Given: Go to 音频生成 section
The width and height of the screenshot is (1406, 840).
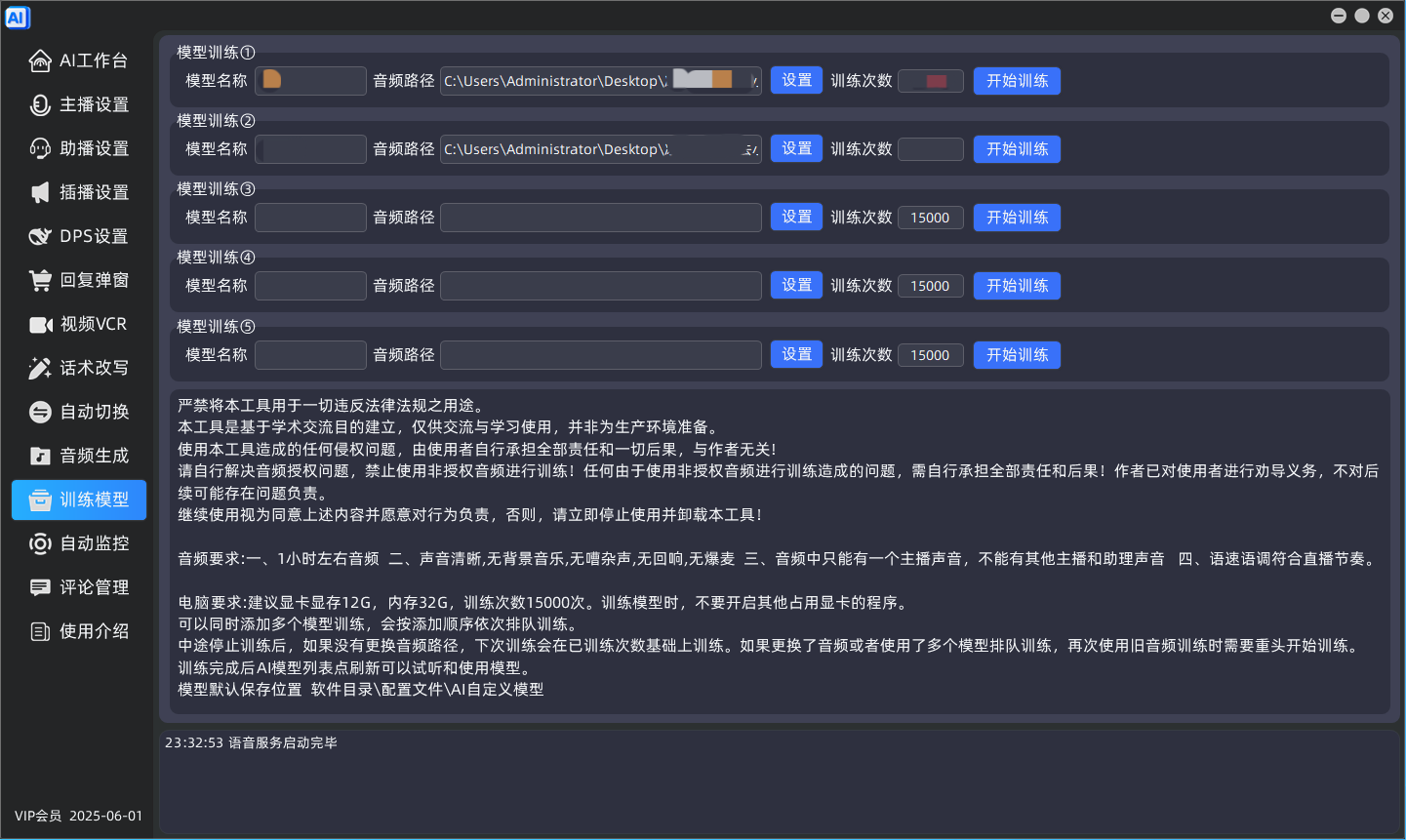Looking at the screenshot, I should coord(79,456).
